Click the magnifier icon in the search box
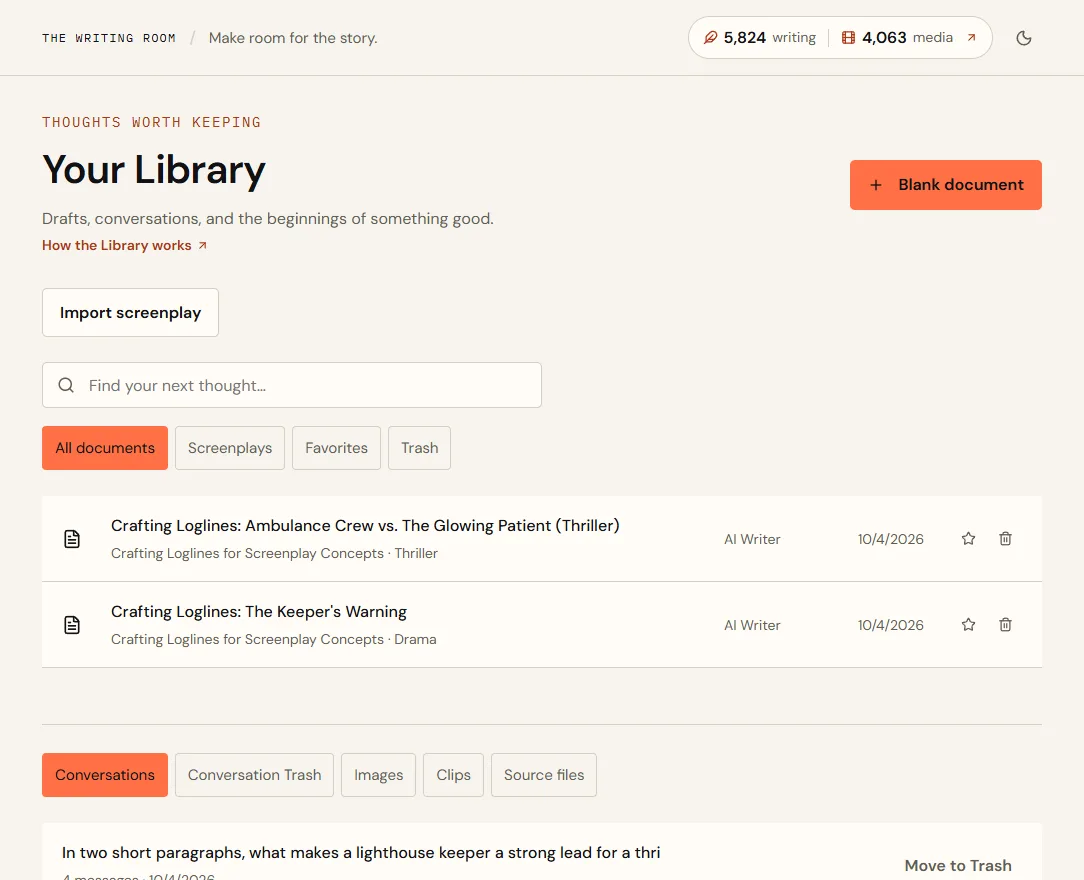Image resolution: width=1084 pixels, height=880 pixels. 66,385
